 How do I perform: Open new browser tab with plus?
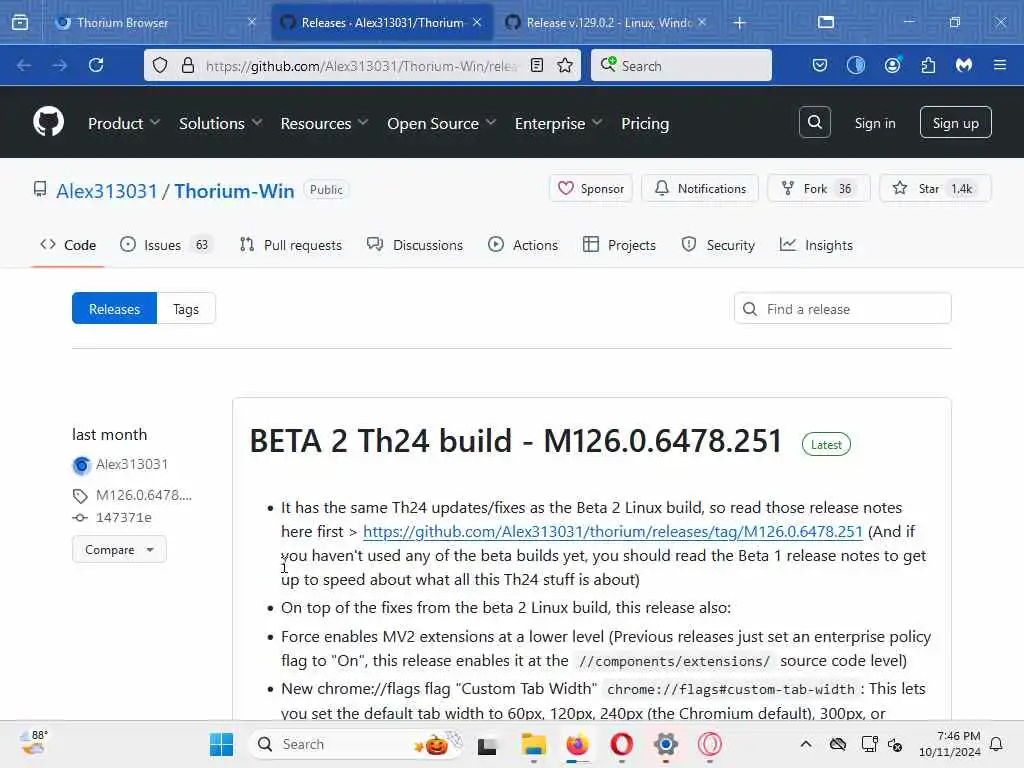(739, 23)
